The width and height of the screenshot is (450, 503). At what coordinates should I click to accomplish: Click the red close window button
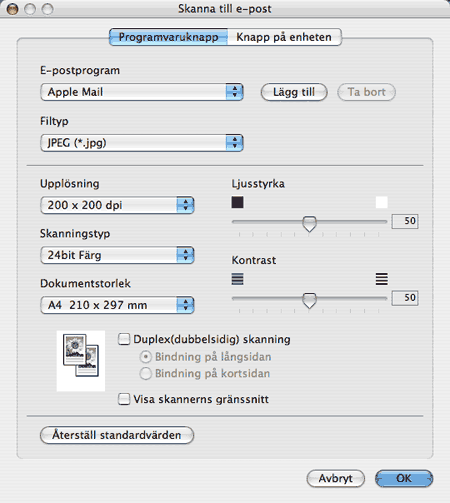pos(13,9)
